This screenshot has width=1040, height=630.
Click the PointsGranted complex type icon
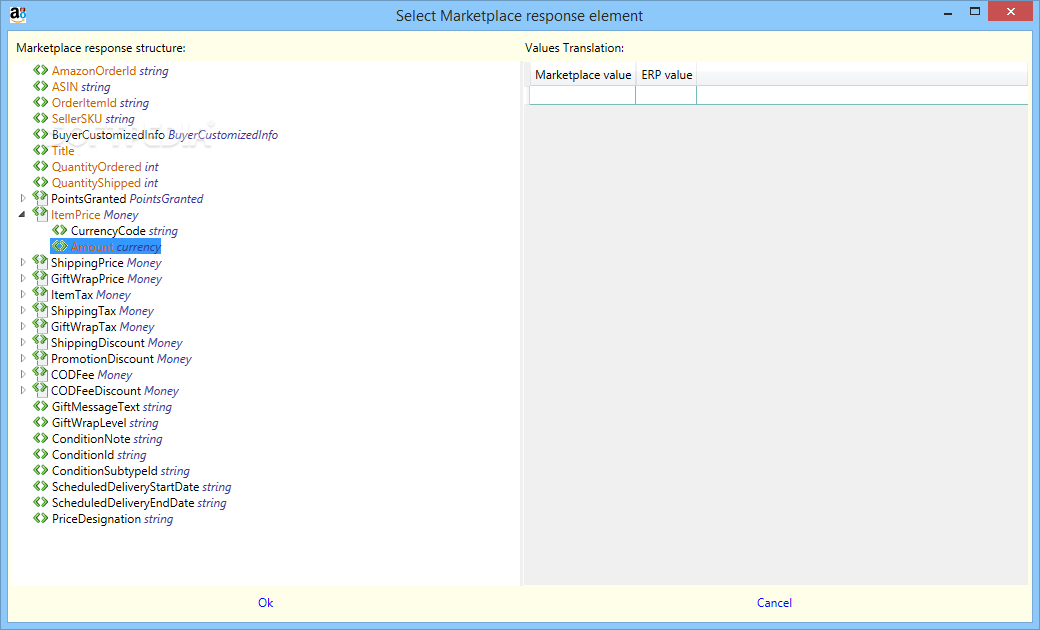click(x=40, y=198)
